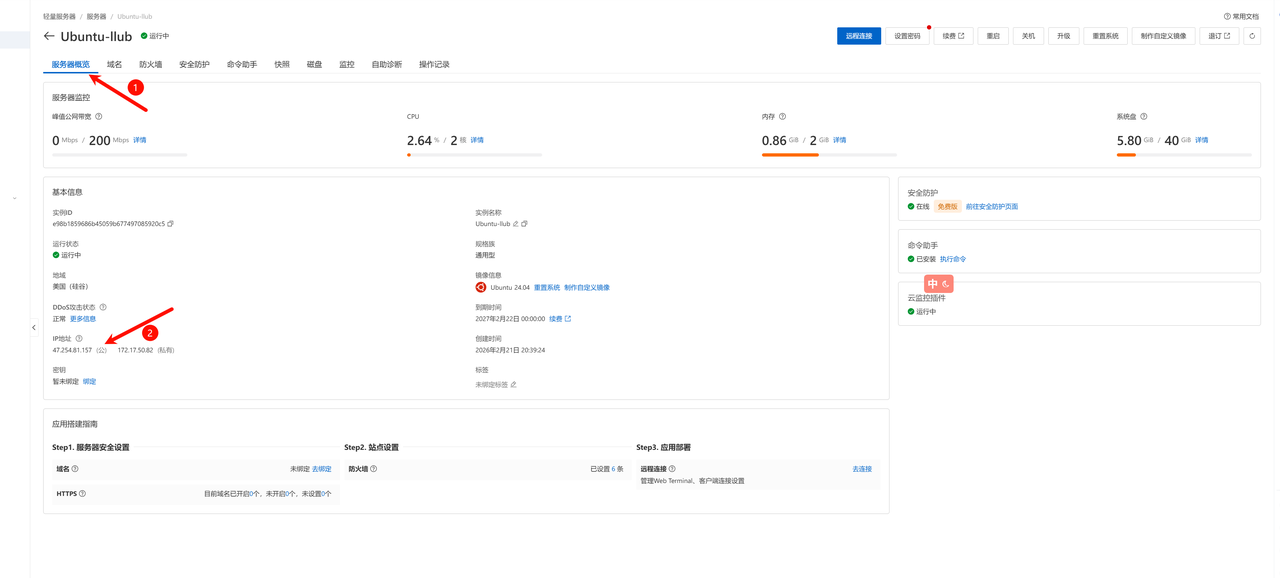Click the public IP 47.254.81.157
Screen dimensions: 1280x578
pos(72,351)
